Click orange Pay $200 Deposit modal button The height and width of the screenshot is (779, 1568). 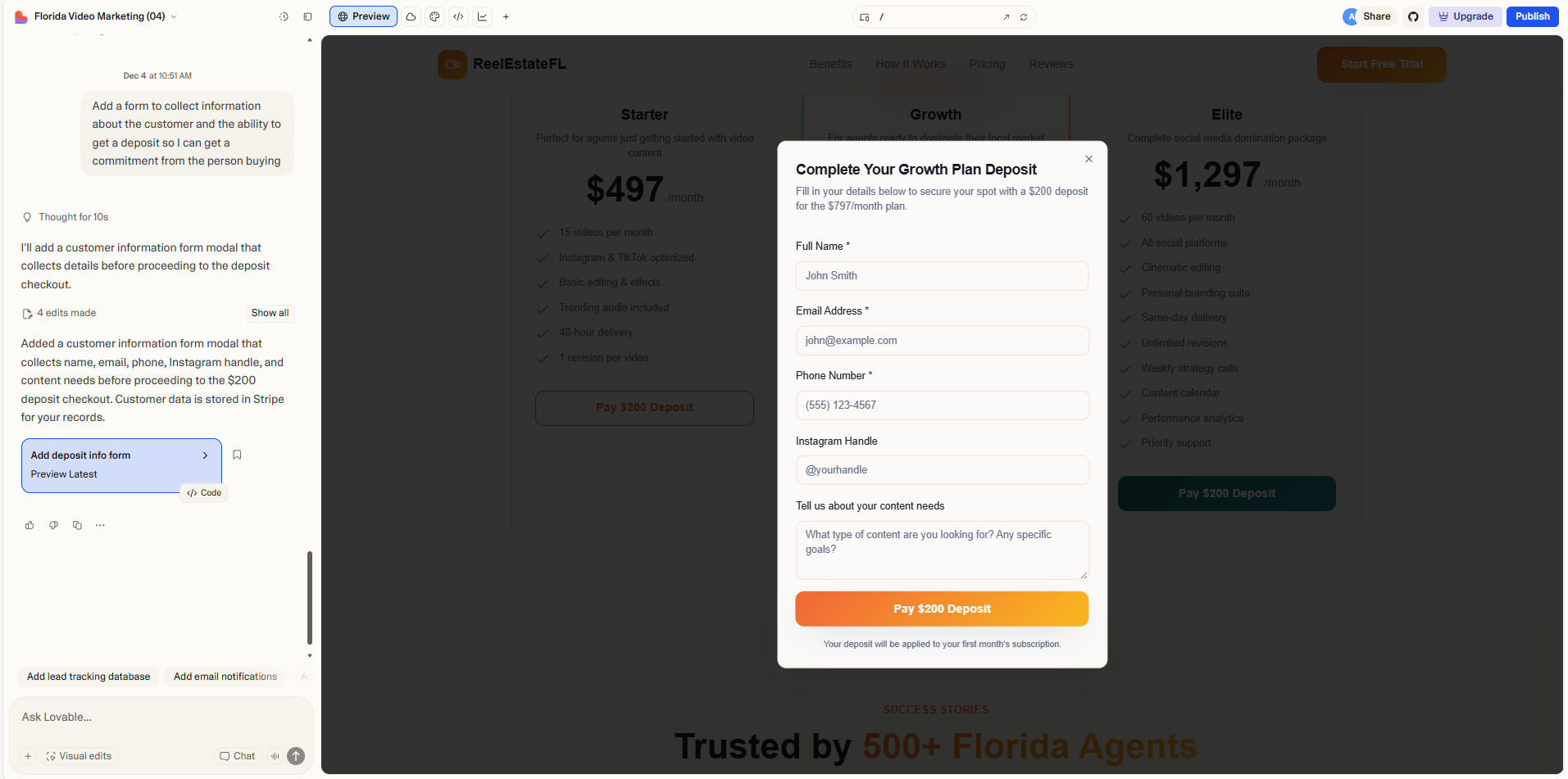coord(942,609)
